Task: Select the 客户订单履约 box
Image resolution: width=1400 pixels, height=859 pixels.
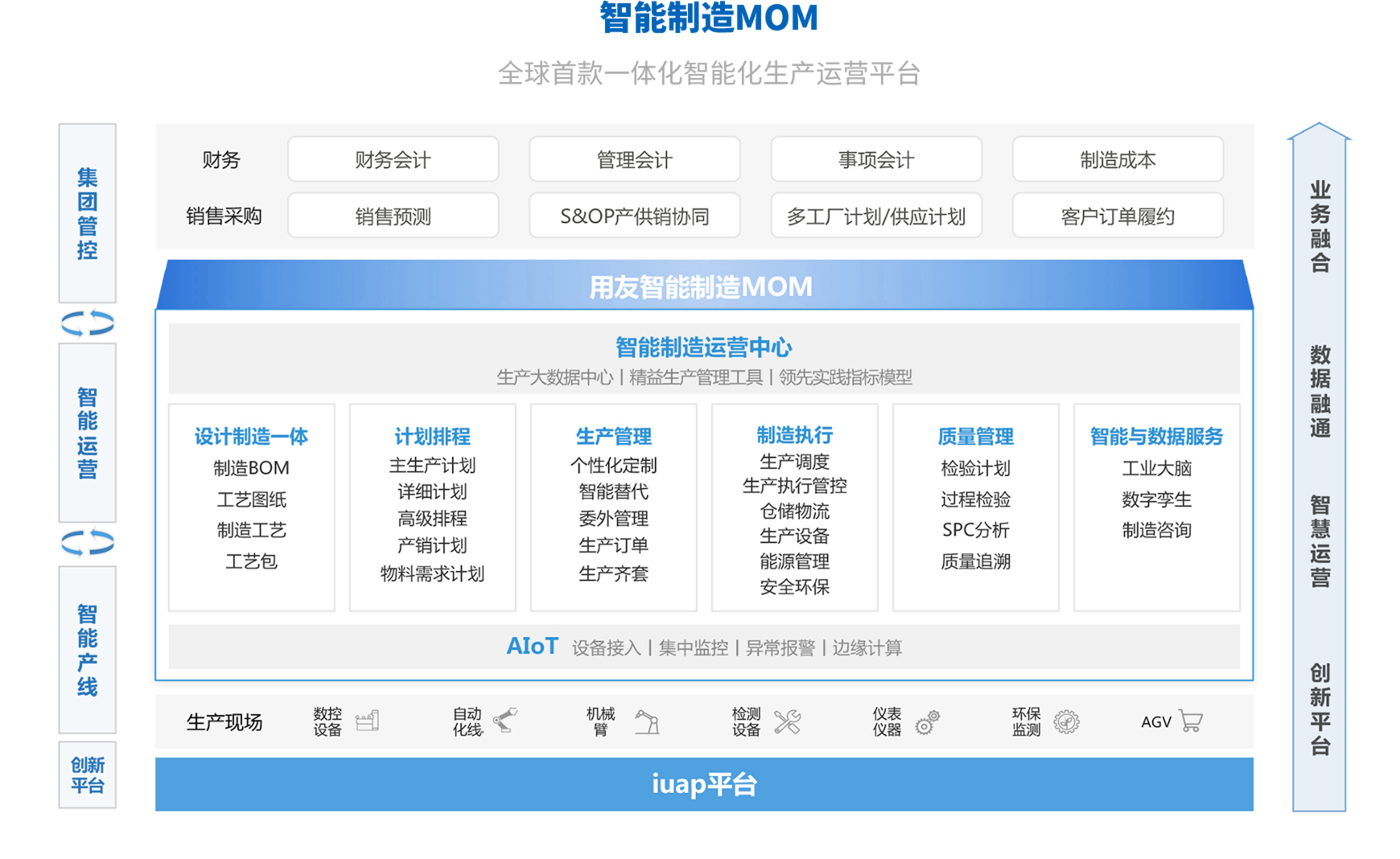Action: (x=1118, y=216)
